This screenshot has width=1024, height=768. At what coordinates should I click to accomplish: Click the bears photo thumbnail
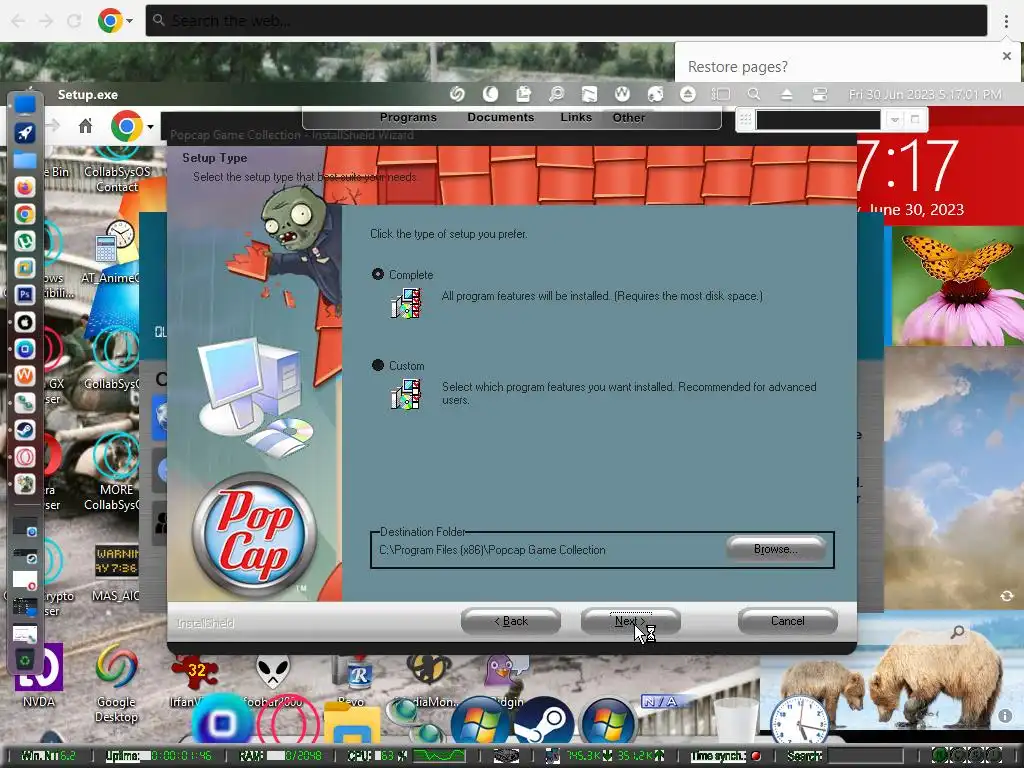coord(892,671)
